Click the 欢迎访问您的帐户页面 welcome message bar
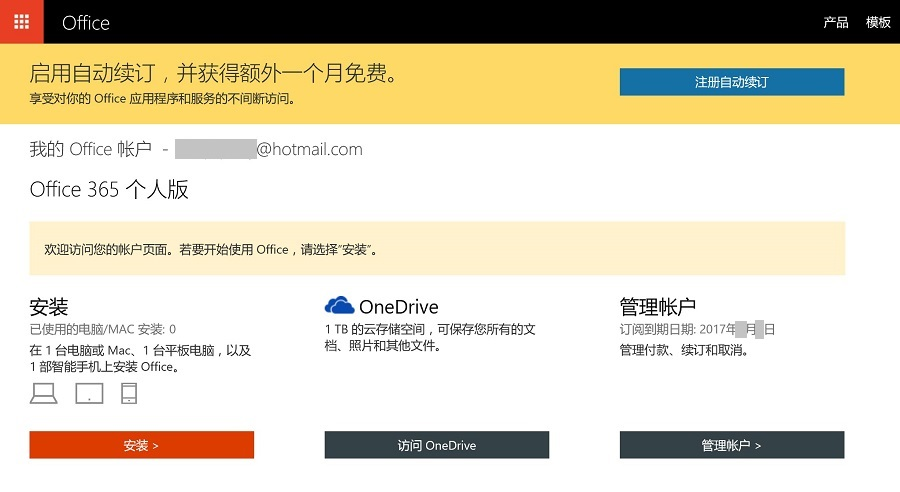The width and height of the screenshot is (900, 492). click(437, 249)
